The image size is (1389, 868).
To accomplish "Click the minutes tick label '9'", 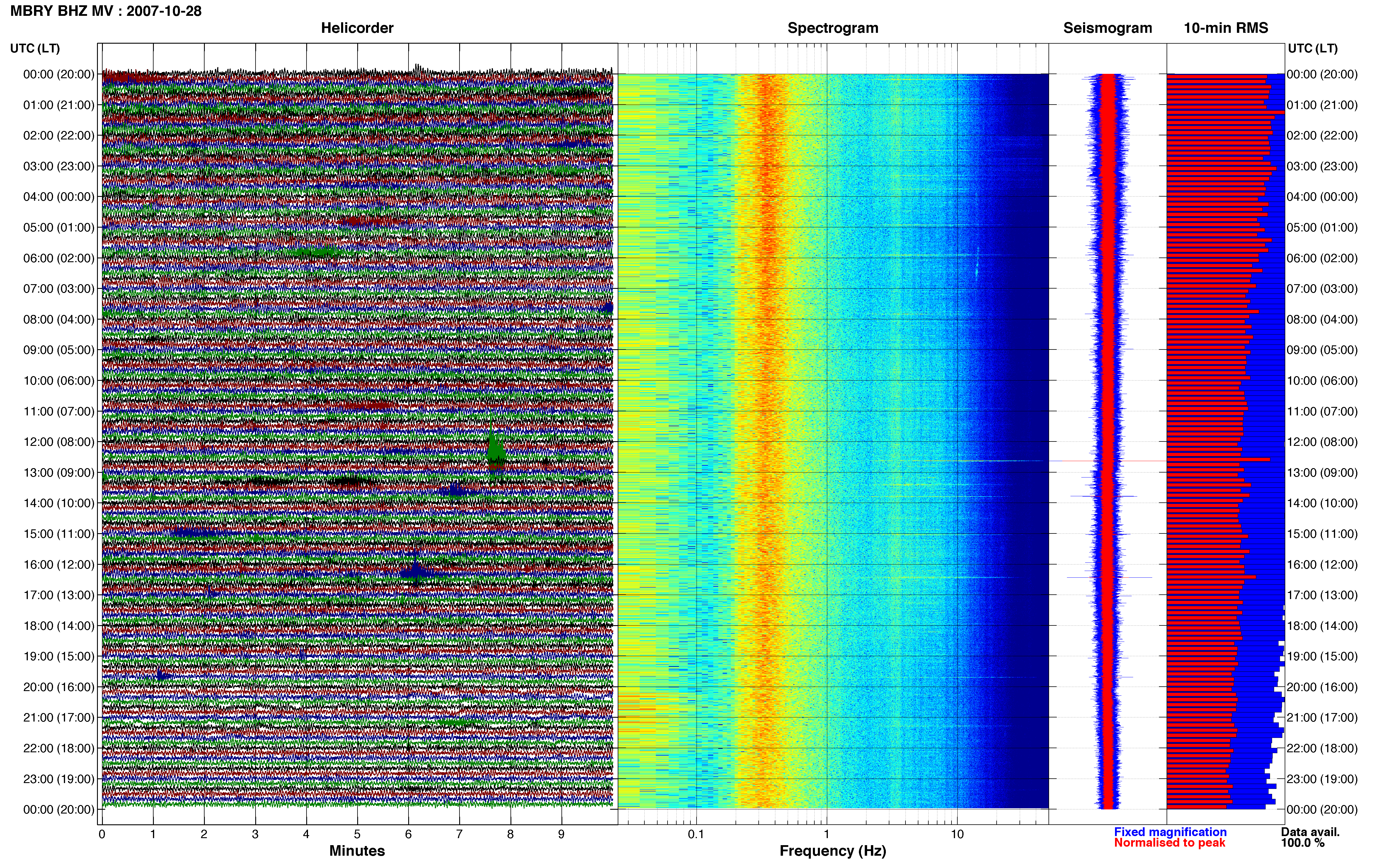I will [x=561, y=834].
